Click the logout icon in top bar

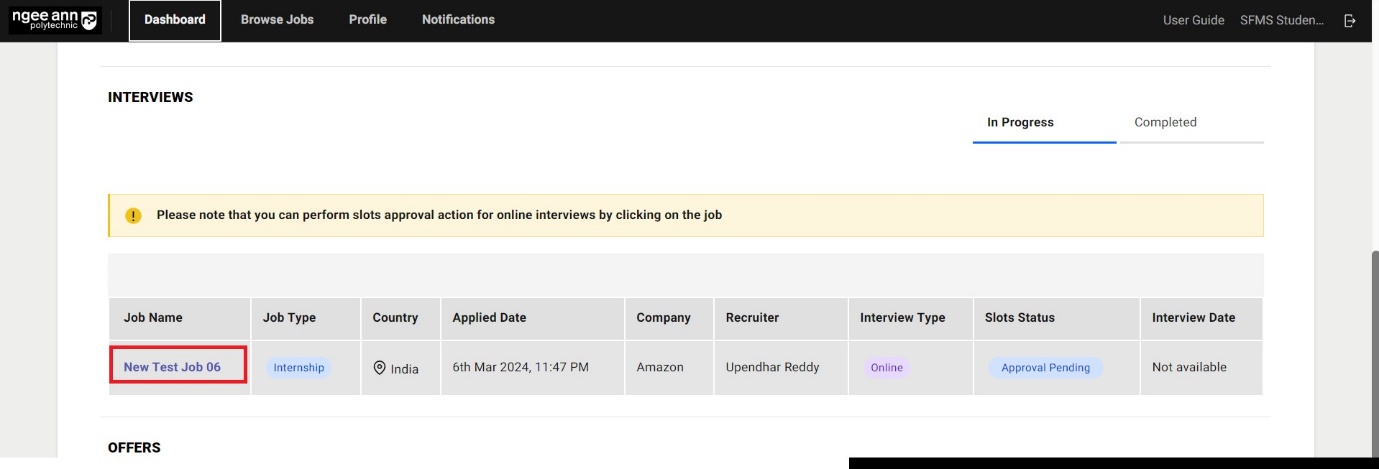click(1350, 21)
